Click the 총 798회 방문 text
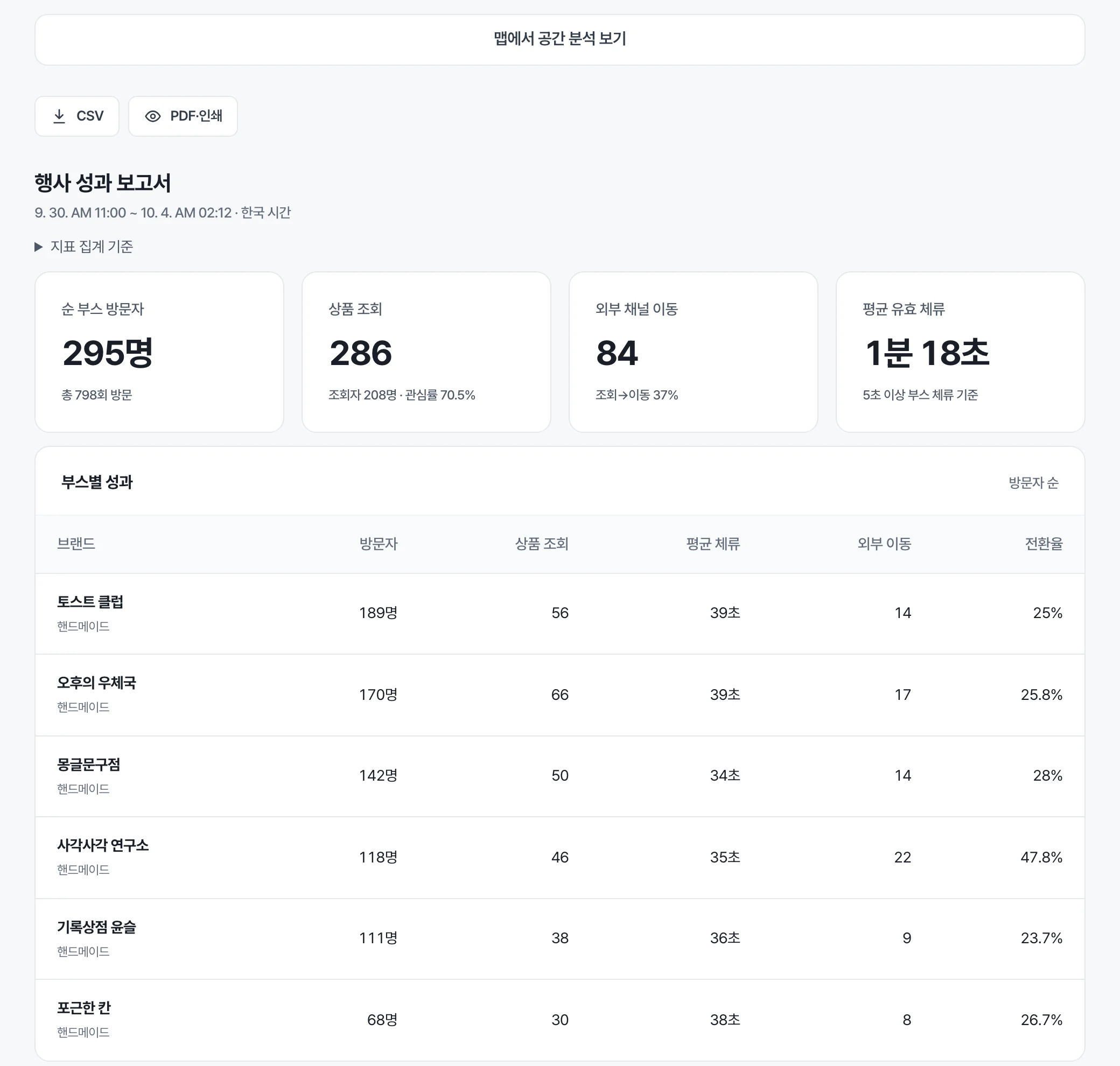 (96, 395)
